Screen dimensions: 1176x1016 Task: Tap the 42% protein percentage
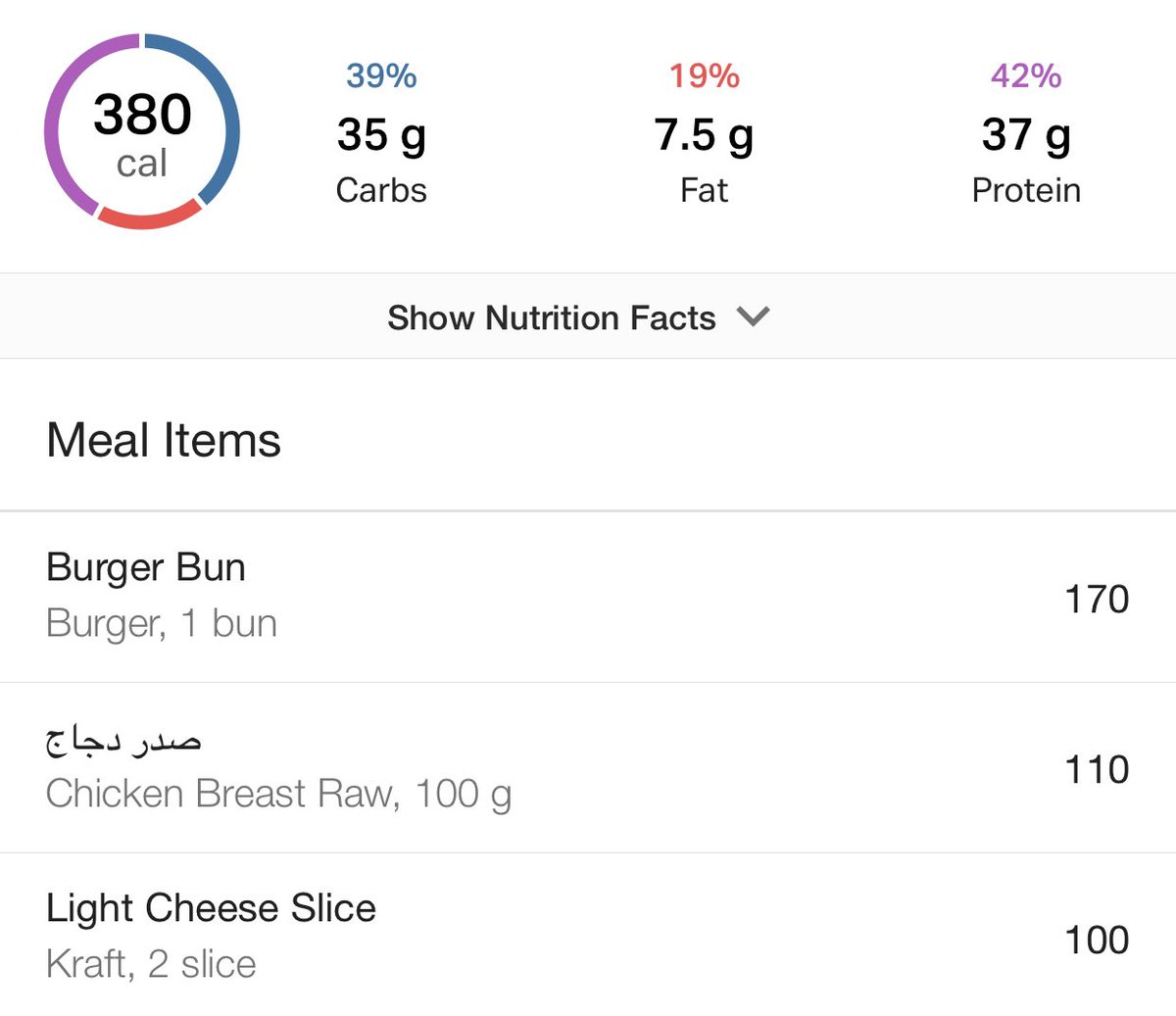[1026, 75]
